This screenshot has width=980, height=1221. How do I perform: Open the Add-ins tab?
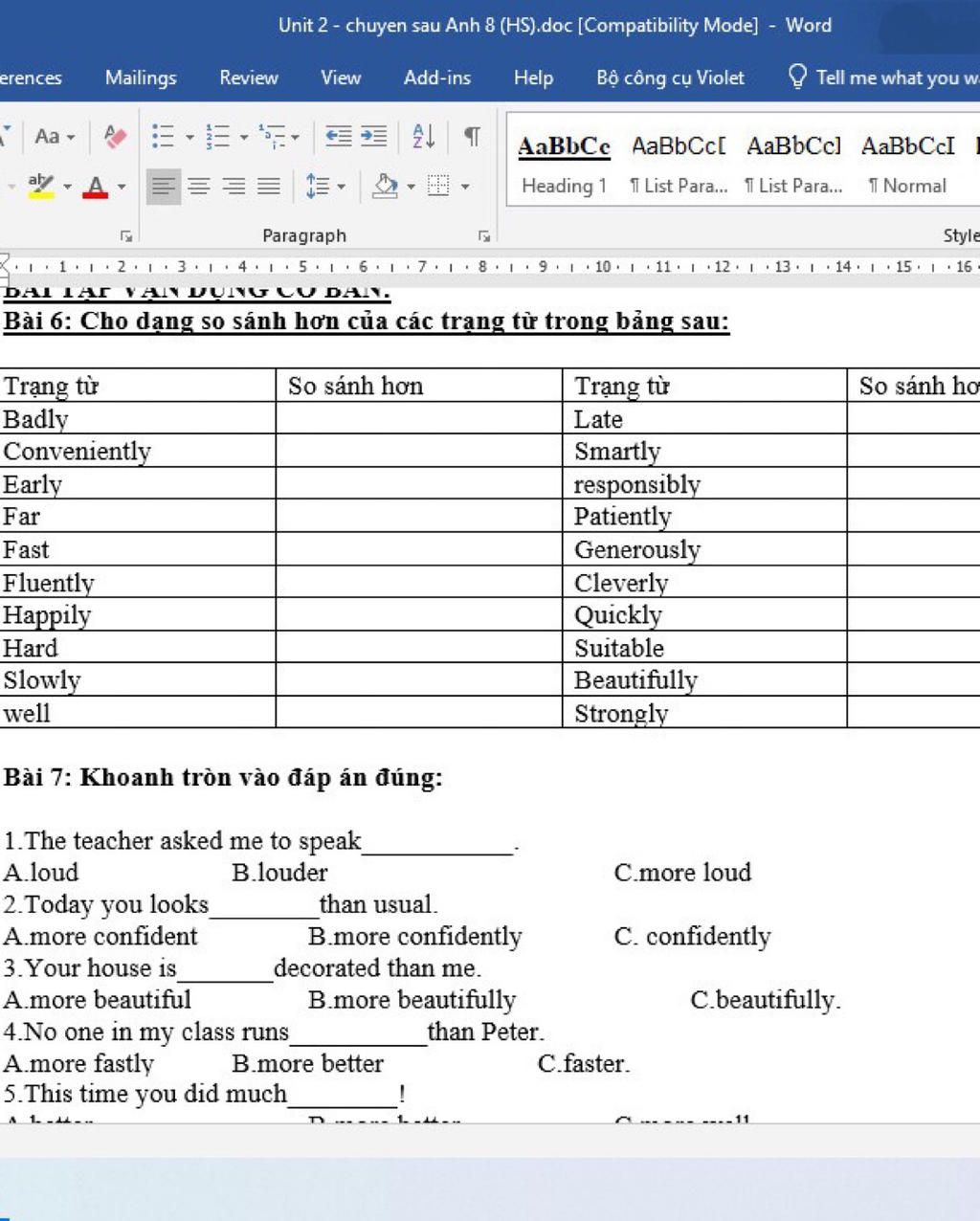[437, 78]
